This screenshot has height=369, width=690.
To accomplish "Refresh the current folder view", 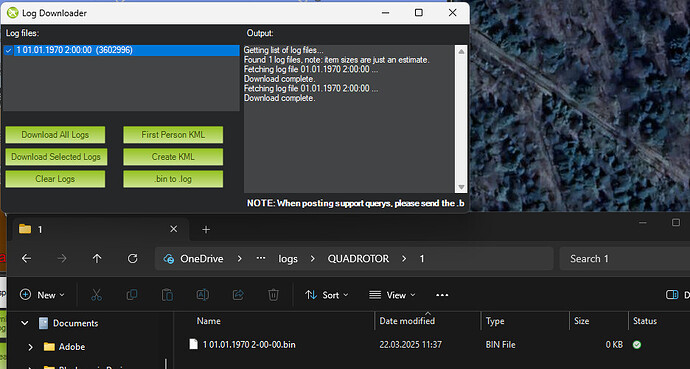I will [132, 259].
